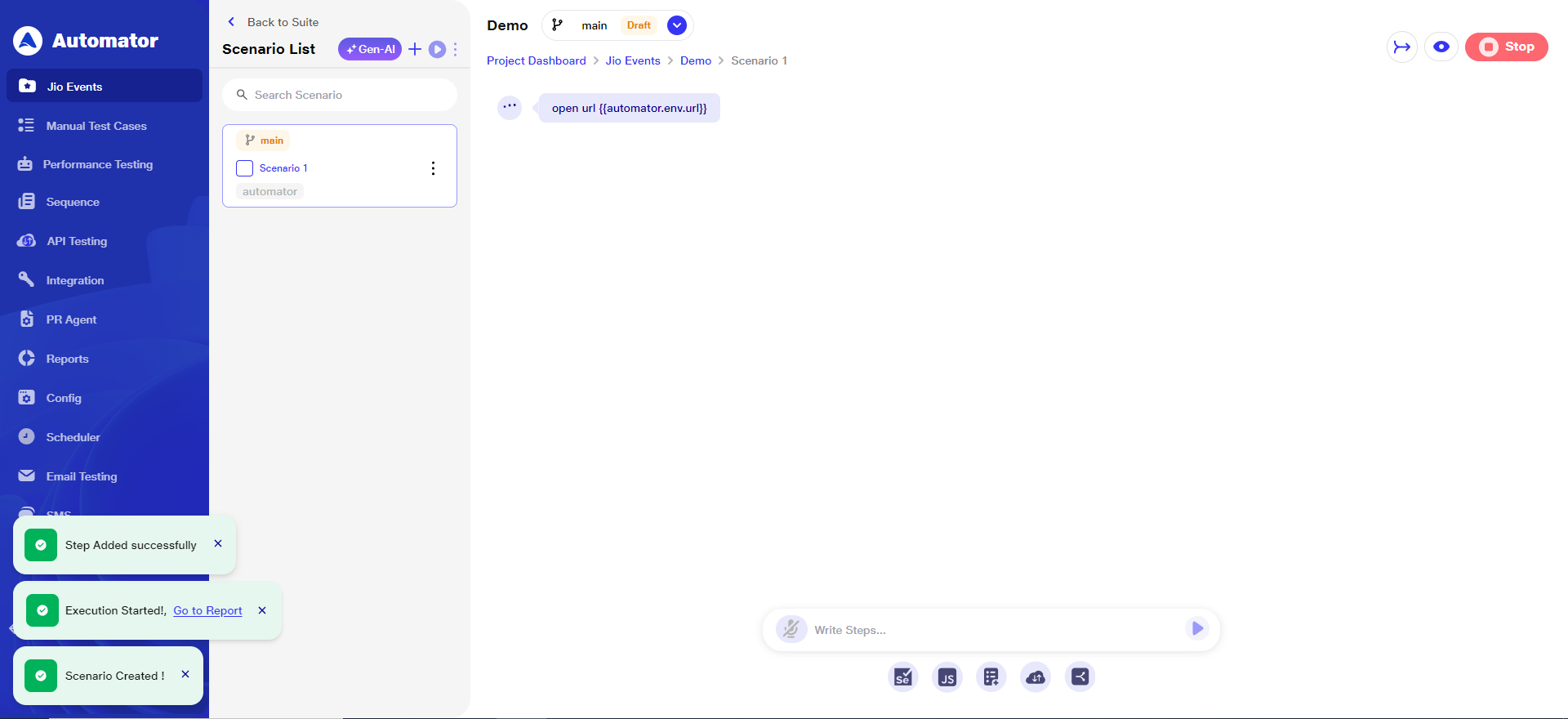
Task: Open step options ellipsis beside open url
Action: [x=510, y=107]
